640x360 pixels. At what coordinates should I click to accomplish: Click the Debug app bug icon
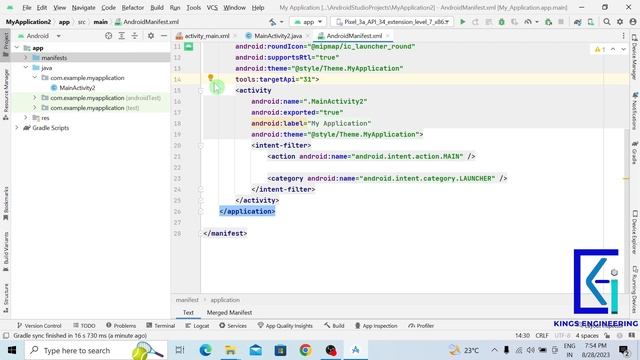[x=501, y=22]
